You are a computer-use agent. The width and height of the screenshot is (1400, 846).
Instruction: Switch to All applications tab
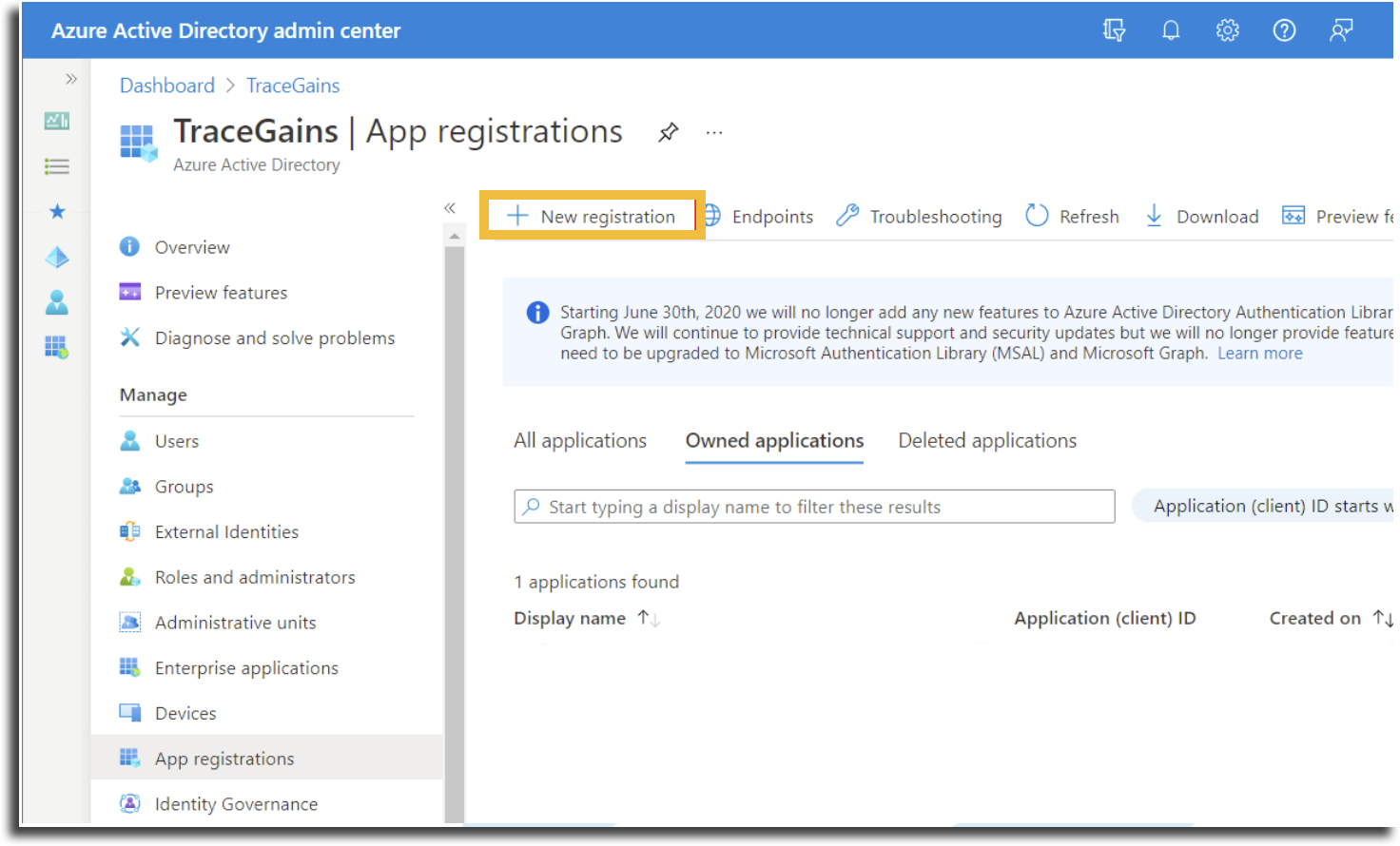click(580, 441)
